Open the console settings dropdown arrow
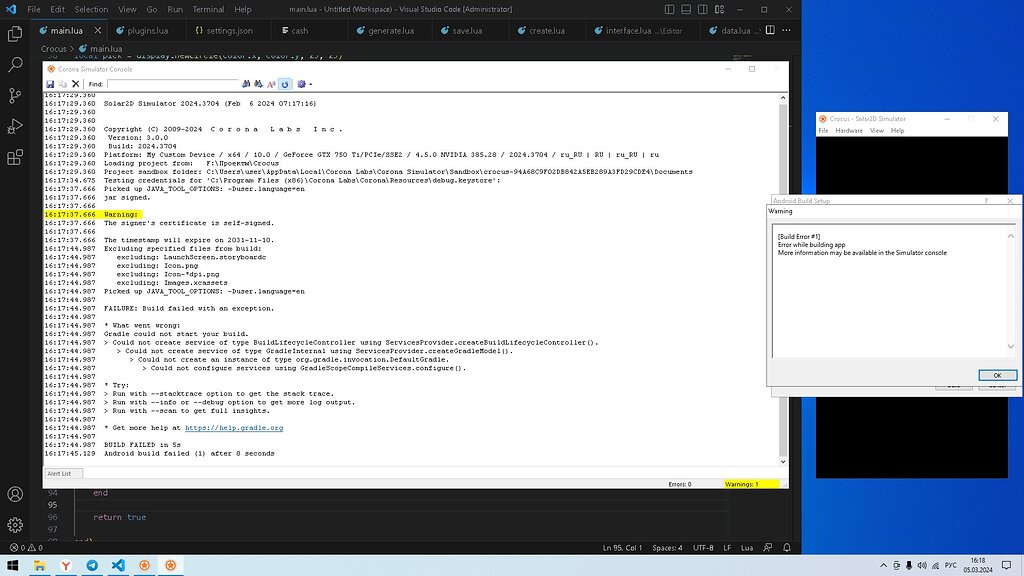The width and height of the screenshot is (1024, 576). pos(311,85)
